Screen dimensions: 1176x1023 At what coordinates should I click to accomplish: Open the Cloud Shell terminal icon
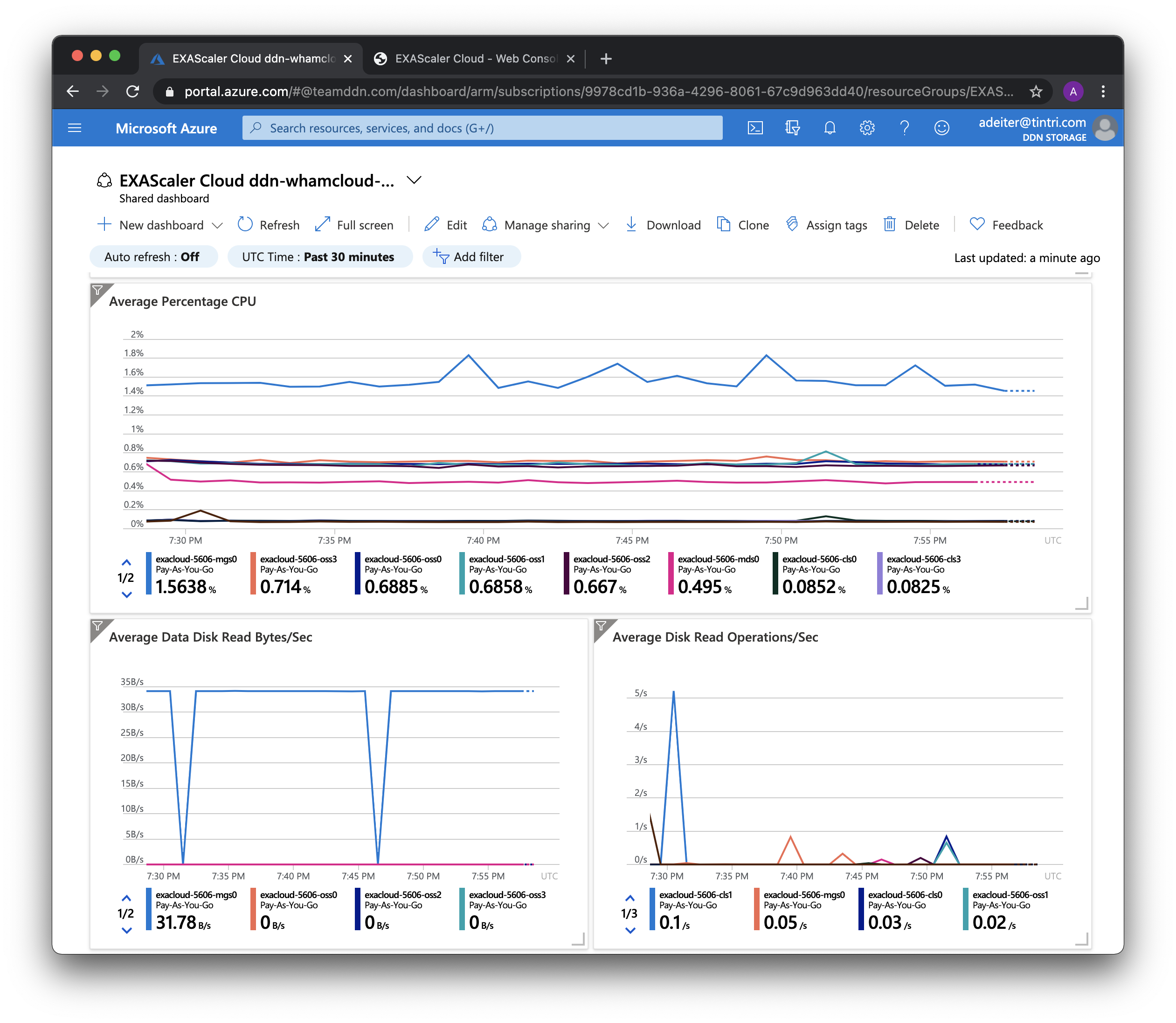tap(755, 128)
